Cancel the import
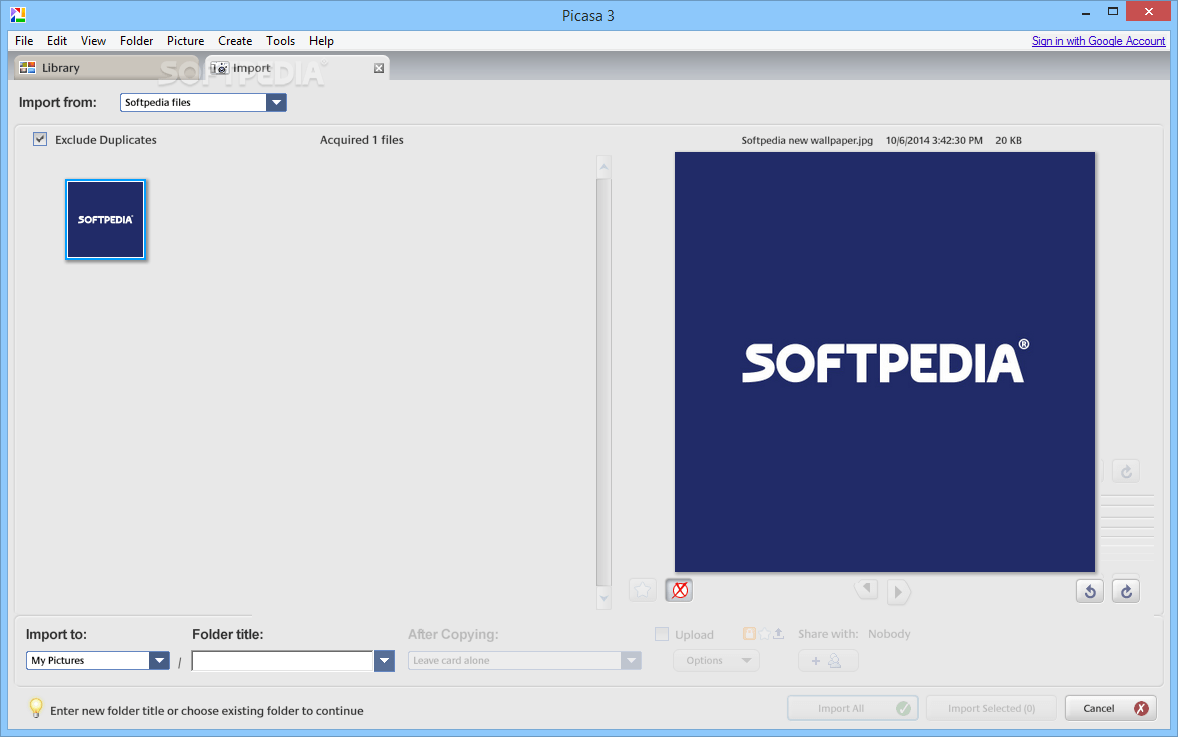 [x=1110, y=708]
